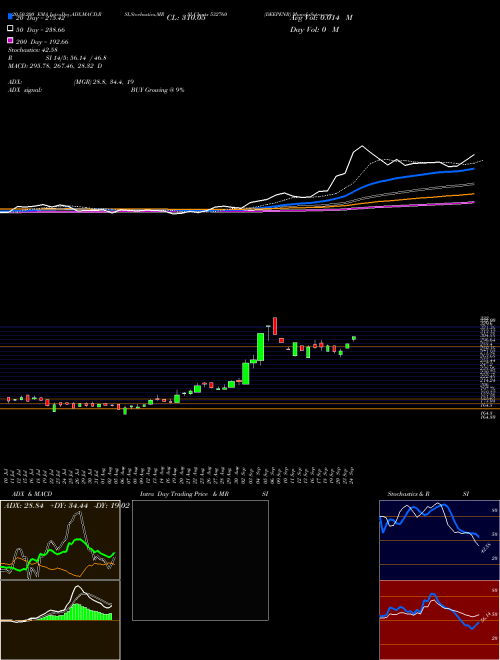Click the 'Avg Vol: 0.014 M' text
This screenshot has width=500, height=660.
pos(322,18)
